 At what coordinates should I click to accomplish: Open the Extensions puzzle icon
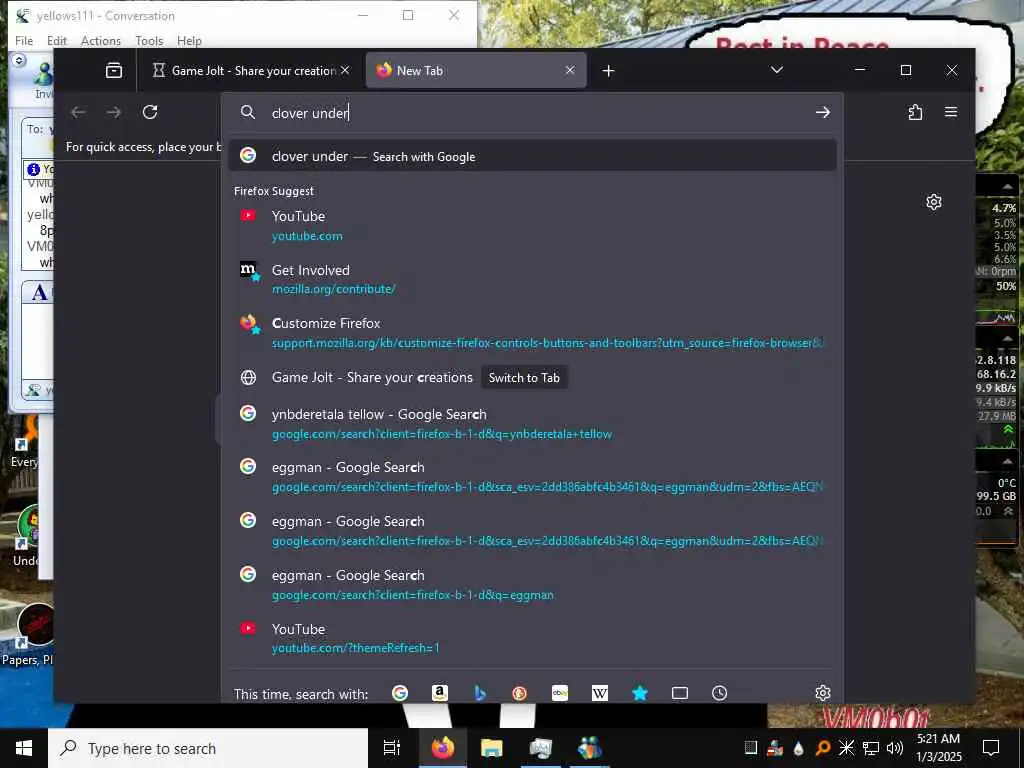pos(915,112)
